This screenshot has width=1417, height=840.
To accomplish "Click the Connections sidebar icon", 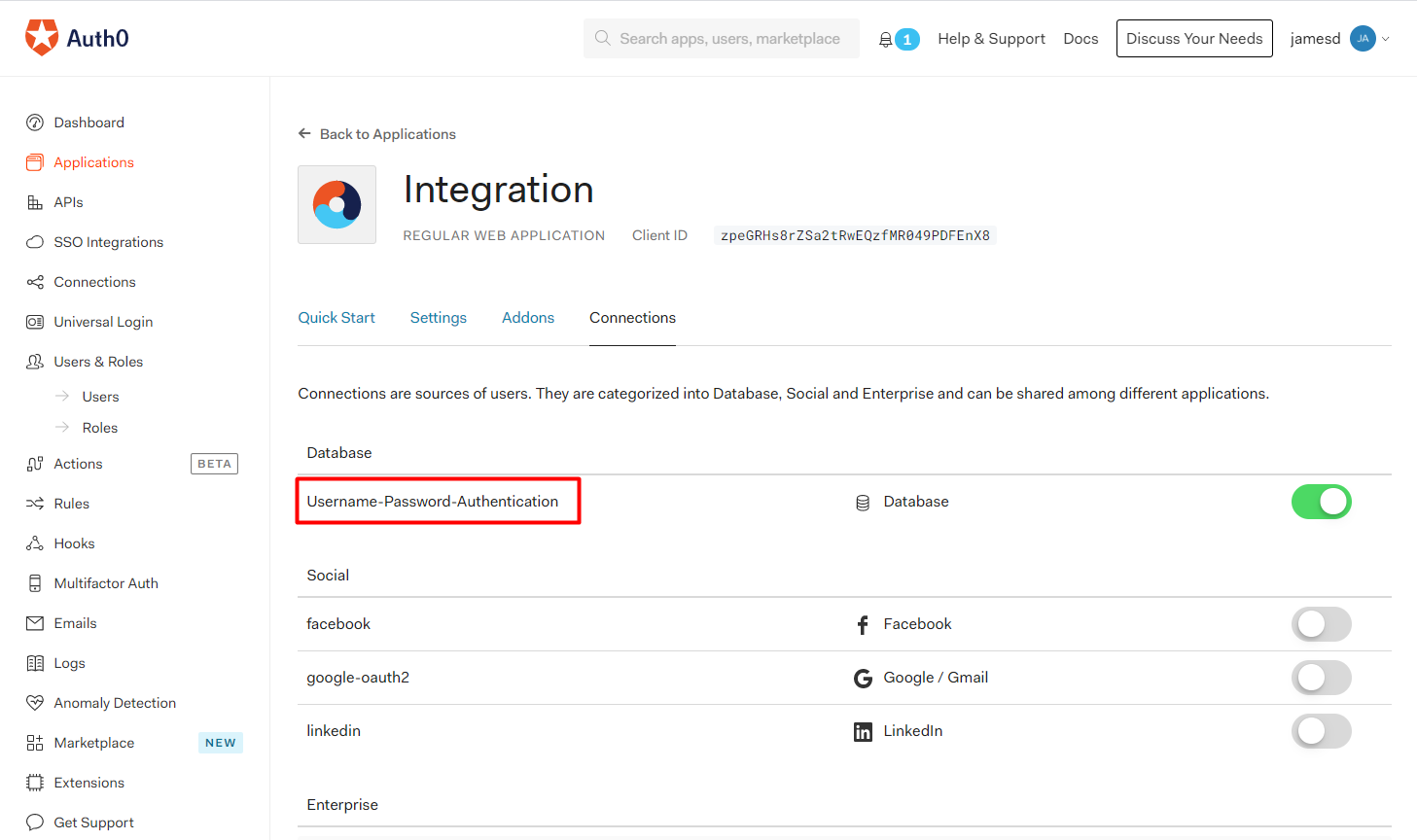I will pyautogui.click(x=35, y=282).
